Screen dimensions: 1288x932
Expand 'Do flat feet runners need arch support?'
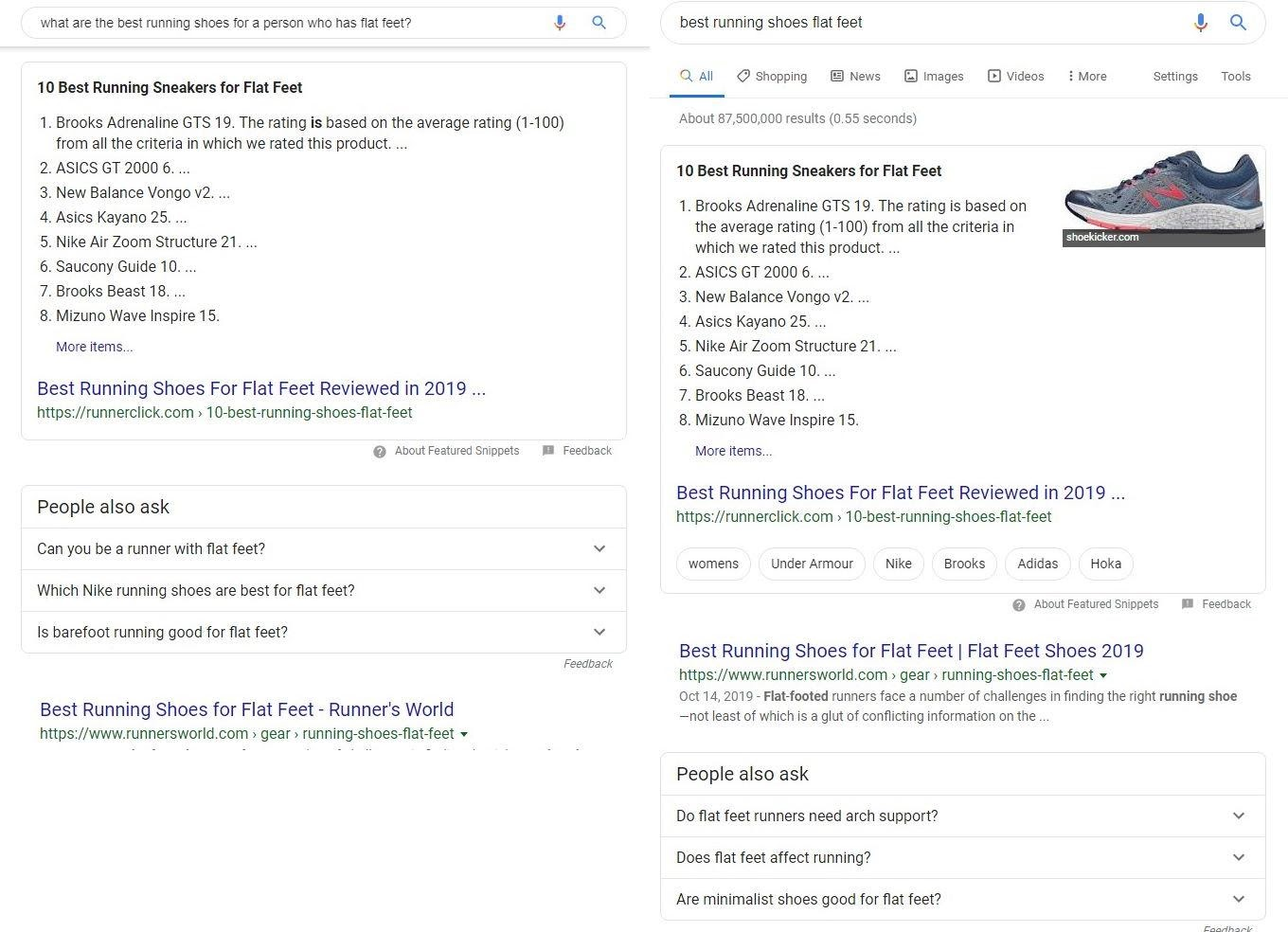coord(963,815)
